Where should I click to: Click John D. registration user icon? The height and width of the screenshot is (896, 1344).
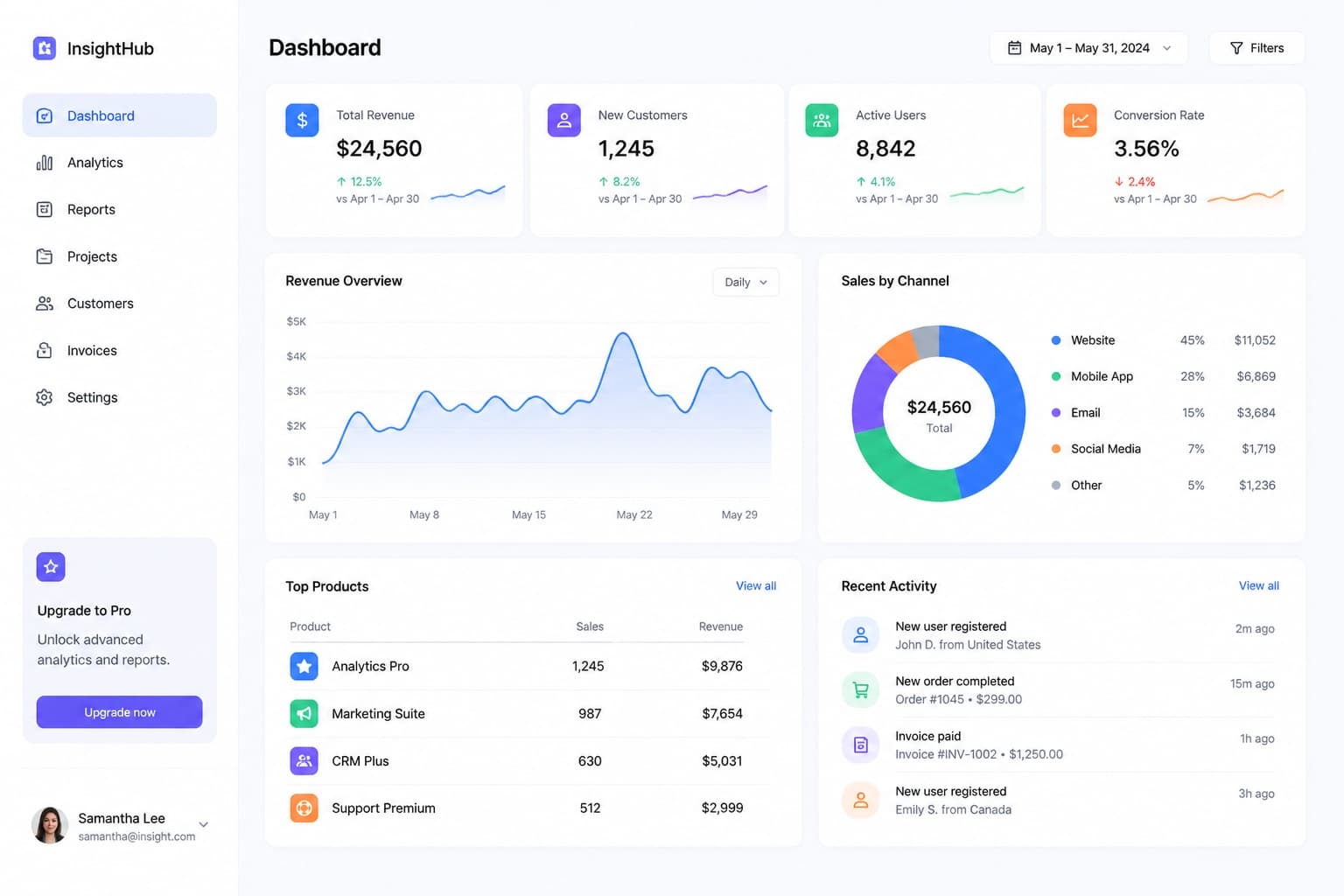click(860, 634)
